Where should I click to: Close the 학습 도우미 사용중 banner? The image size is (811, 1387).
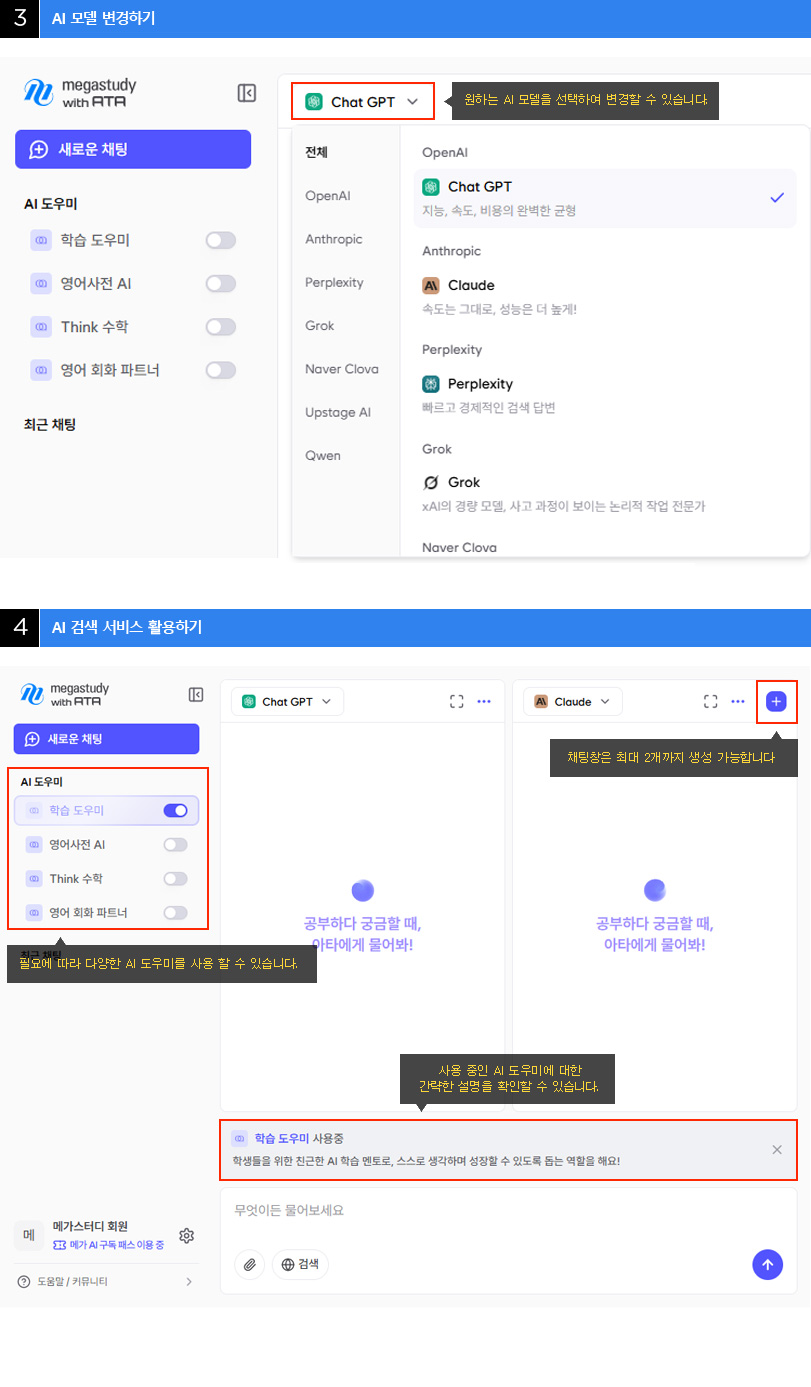point(777,1150)
